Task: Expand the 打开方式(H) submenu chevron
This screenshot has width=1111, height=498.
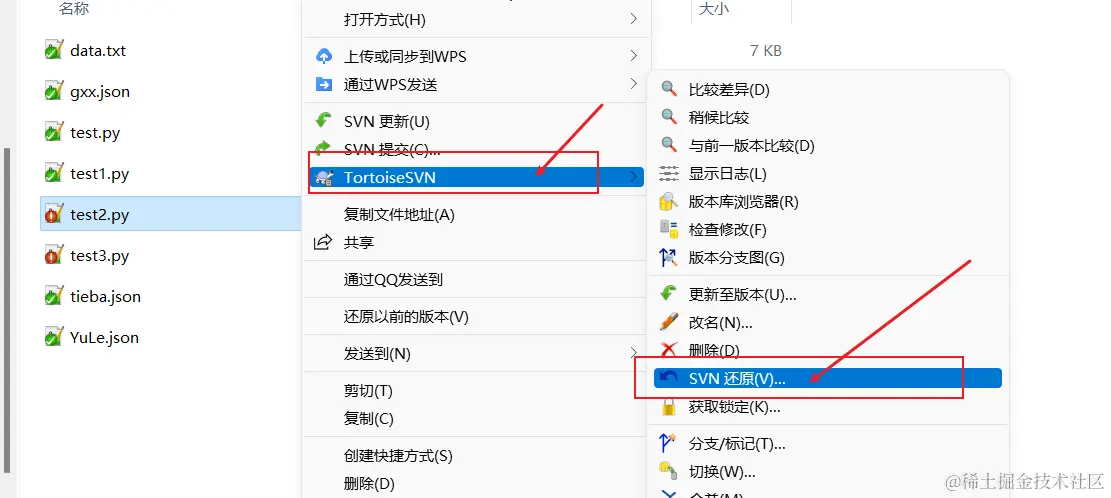Action: click(633, 19)
